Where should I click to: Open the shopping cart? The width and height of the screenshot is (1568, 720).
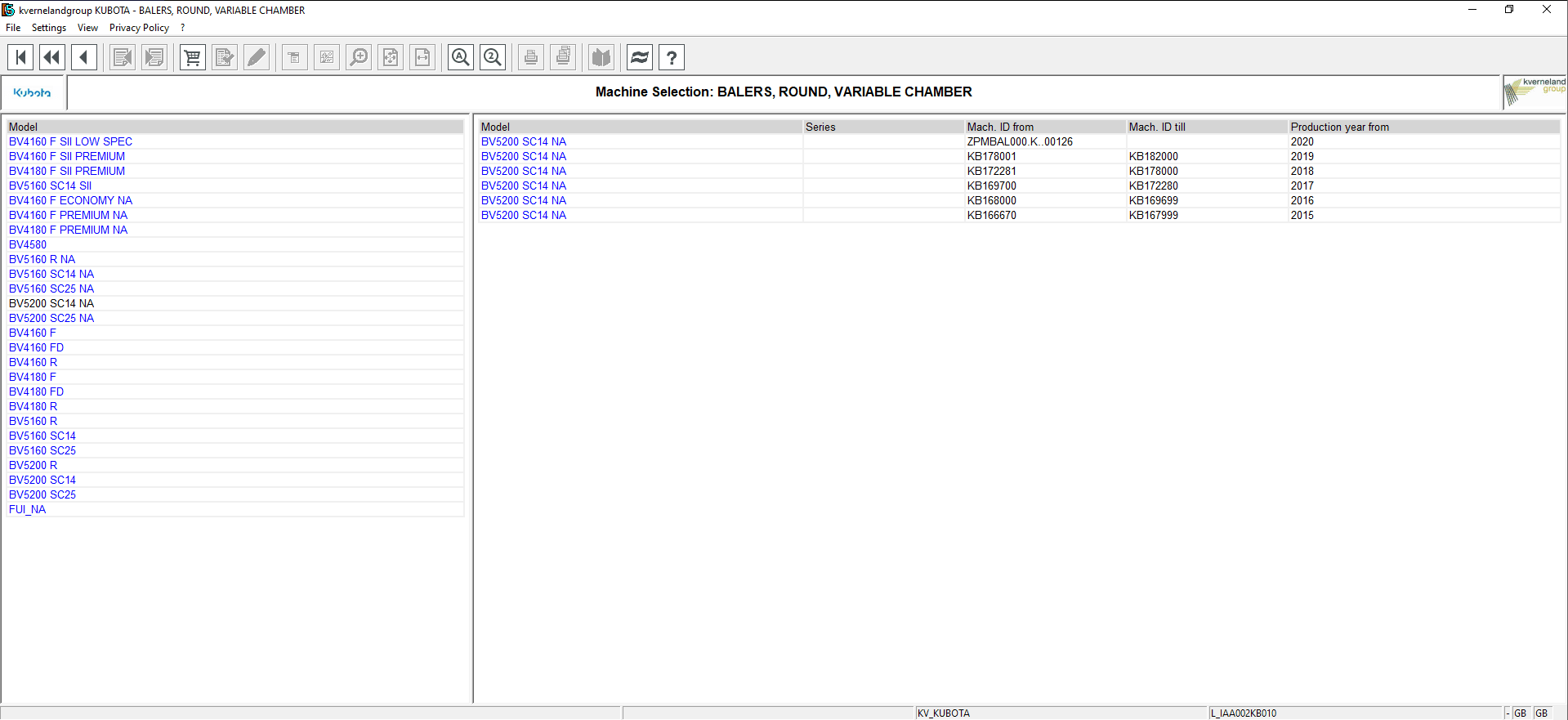coord(193,57)
